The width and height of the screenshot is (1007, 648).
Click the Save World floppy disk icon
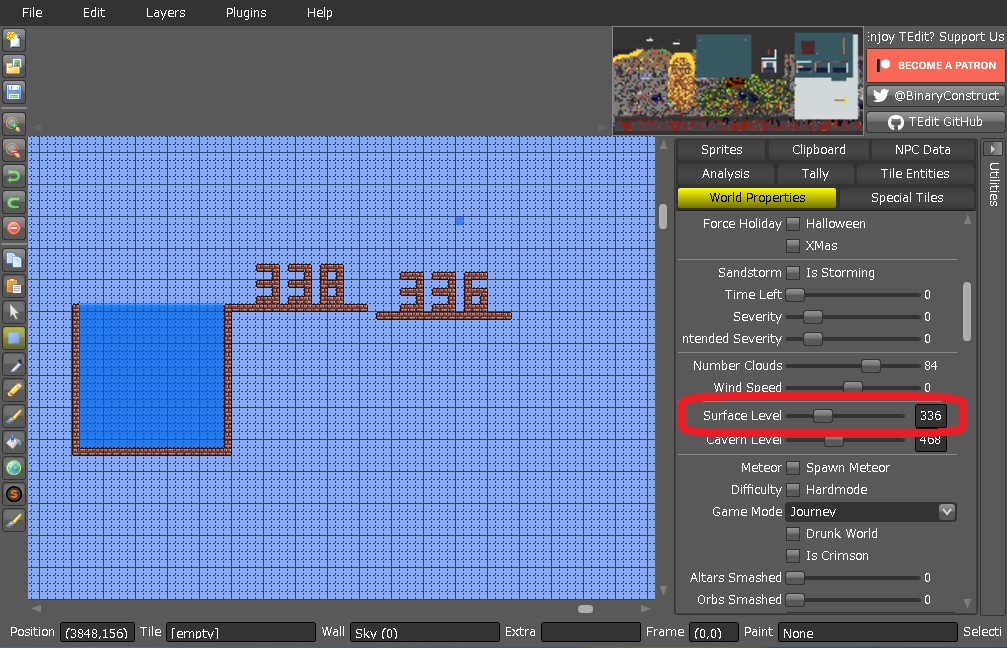click(14, 92)
